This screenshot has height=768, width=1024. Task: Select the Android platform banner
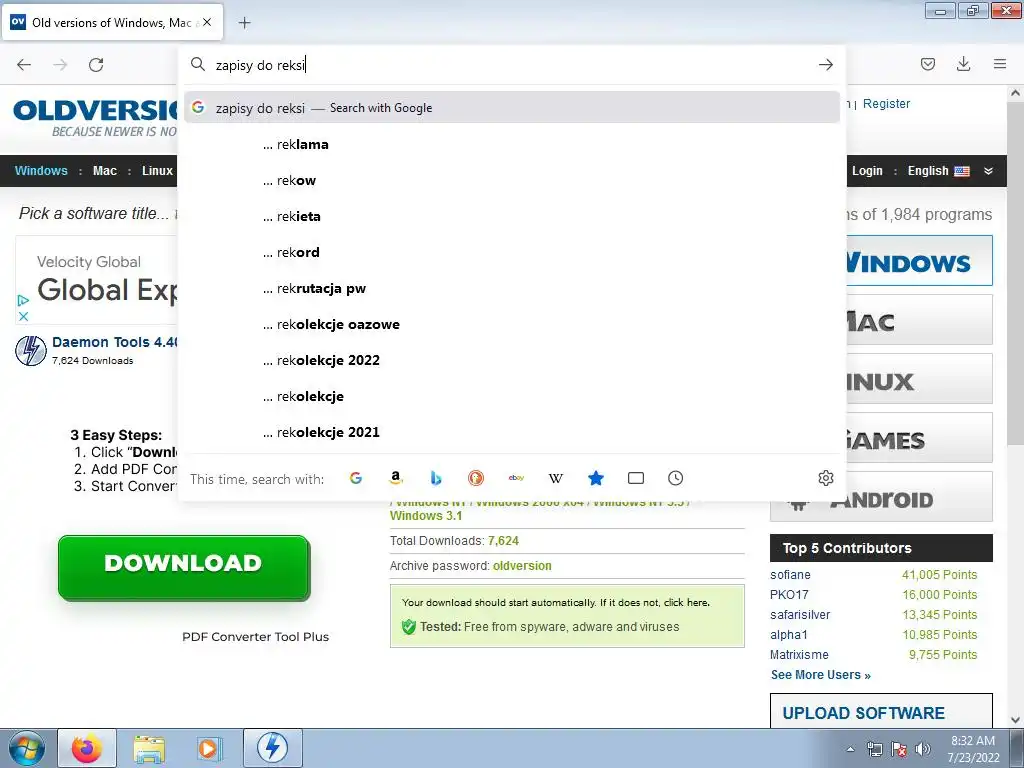pos(882,498)
